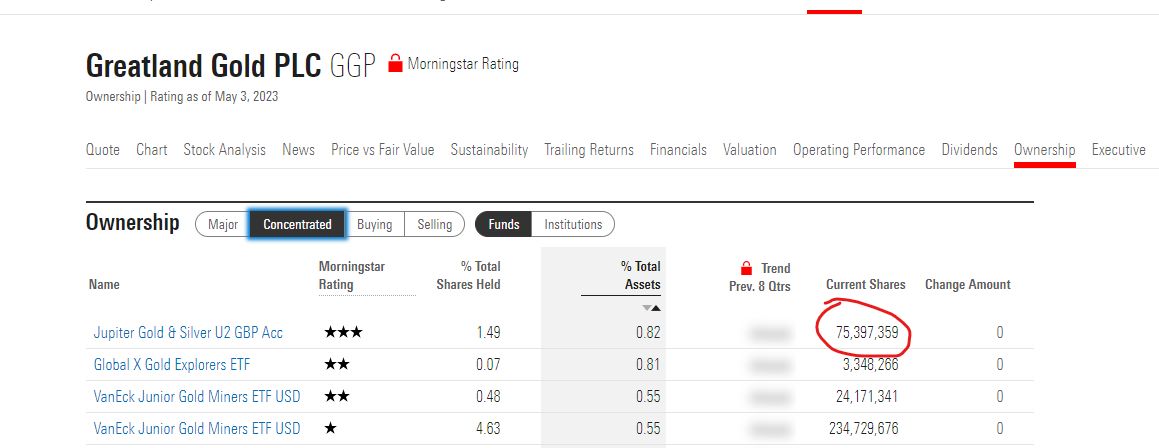Click the active Ownership tab
This screenshot has height=448, width=1159.
coord(1044,150)
